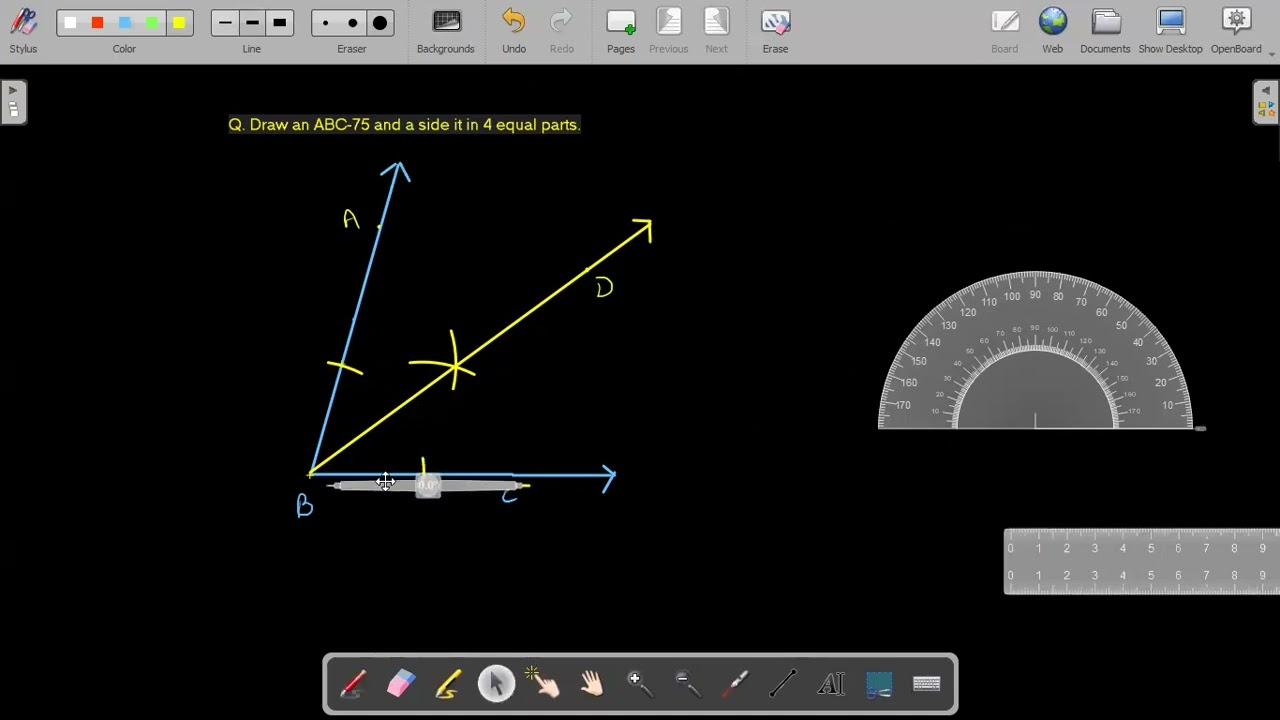Switch to Board mode

1004,31
